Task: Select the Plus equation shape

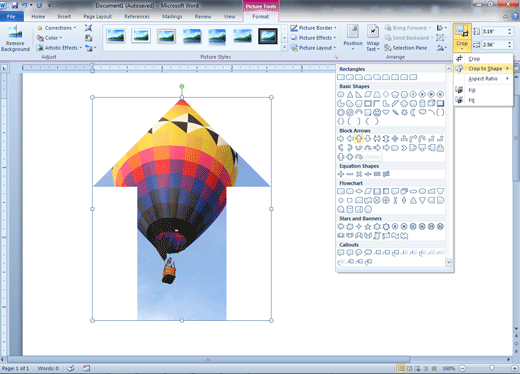Action: (341, 174)
